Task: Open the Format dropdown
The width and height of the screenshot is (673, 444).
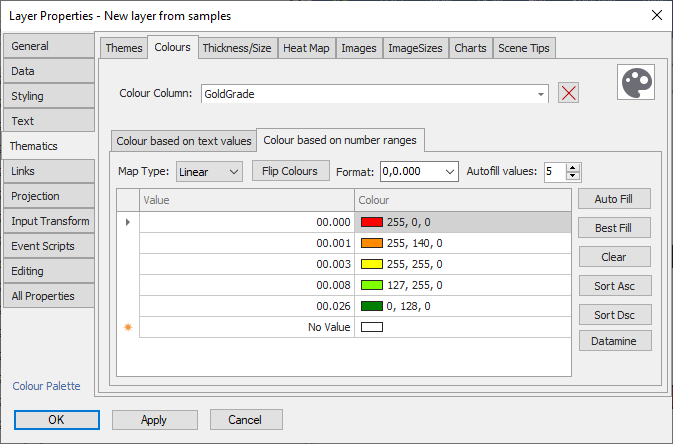Action: tap(449, 172)
